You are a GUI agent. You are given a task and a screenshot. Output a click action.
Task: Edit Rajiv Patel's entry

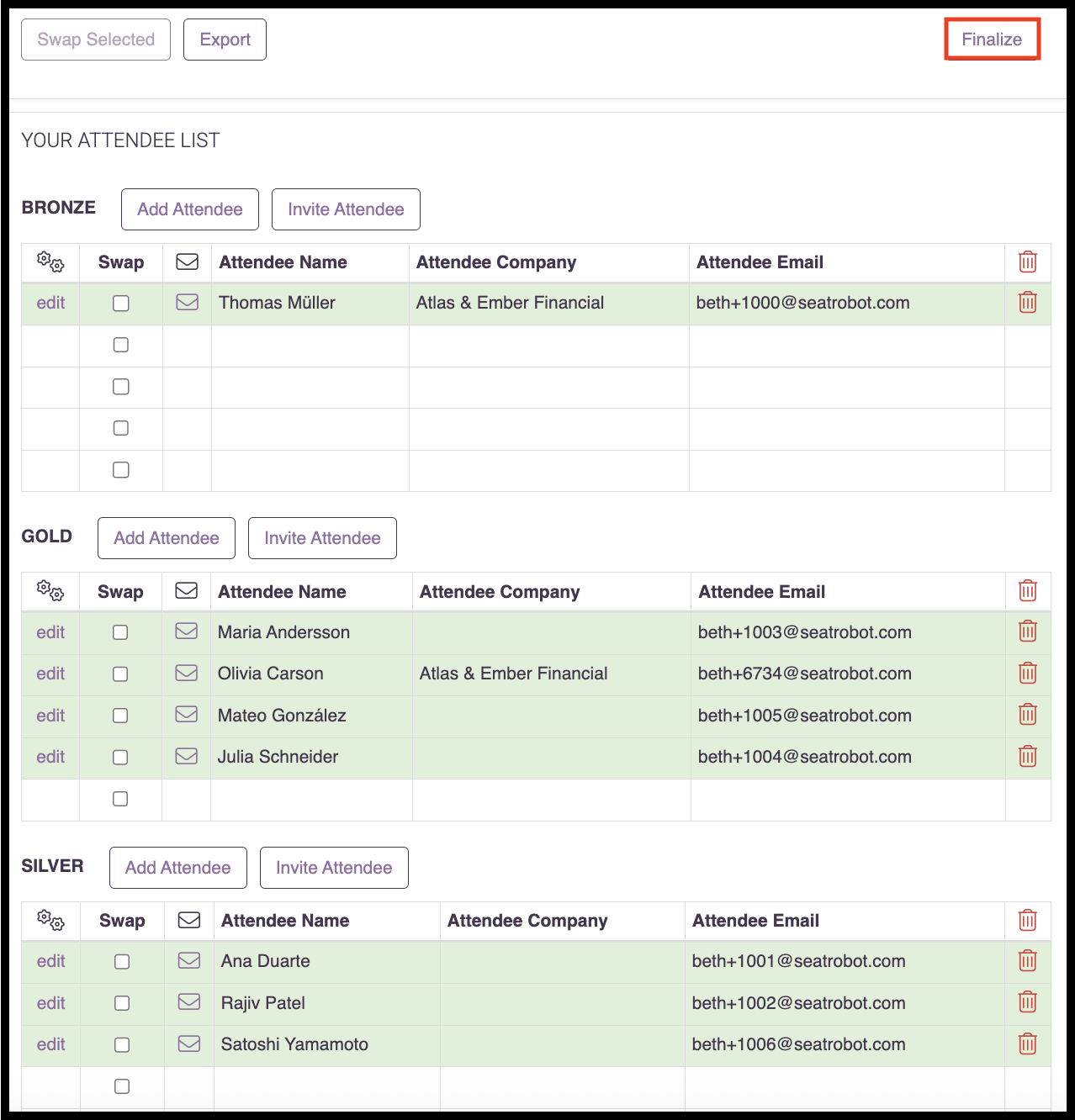50,1003
